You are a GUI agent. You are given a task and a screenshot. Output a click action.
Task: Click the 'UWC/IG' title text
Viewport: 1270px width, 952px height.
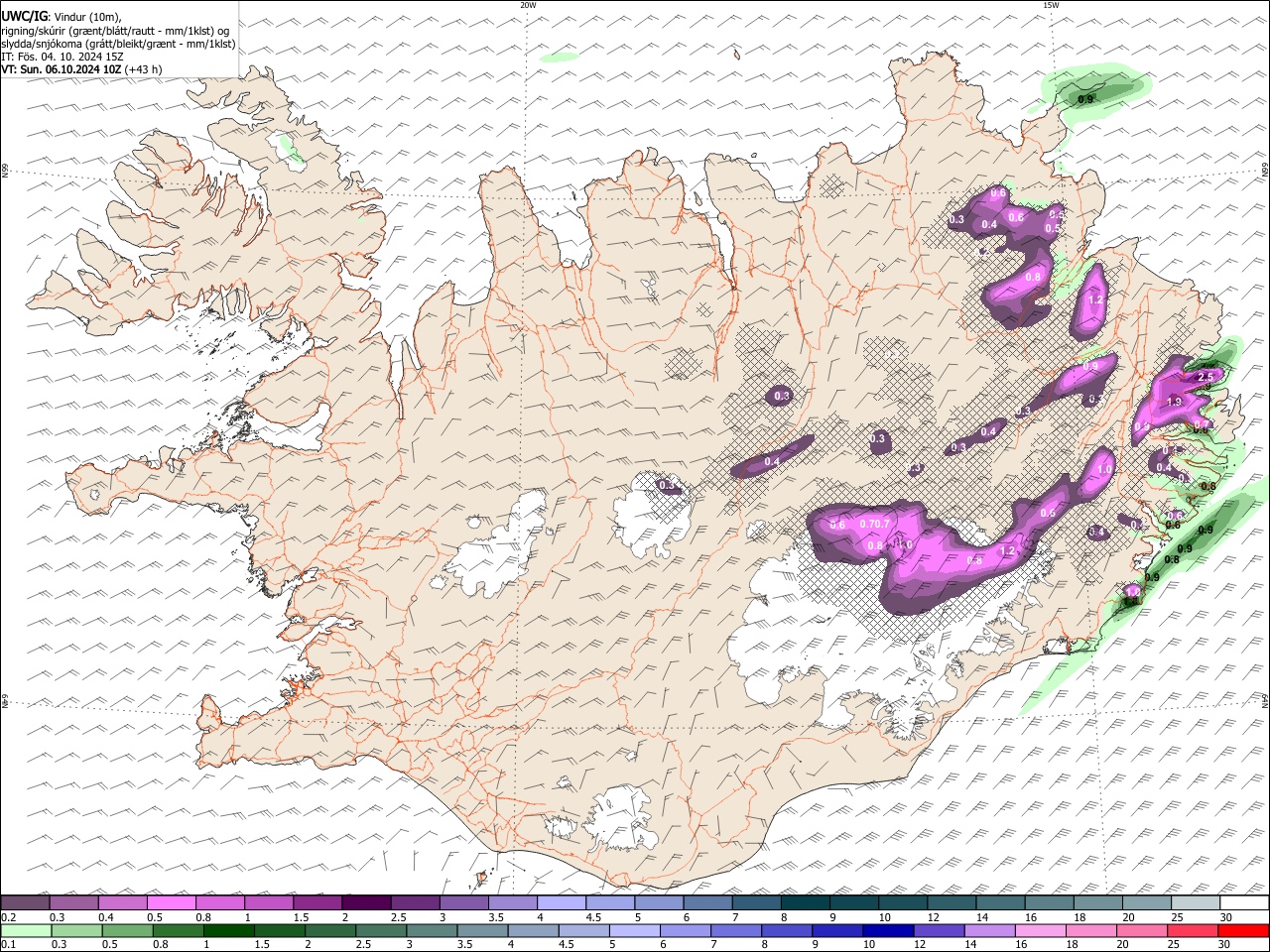click(25, 16)
